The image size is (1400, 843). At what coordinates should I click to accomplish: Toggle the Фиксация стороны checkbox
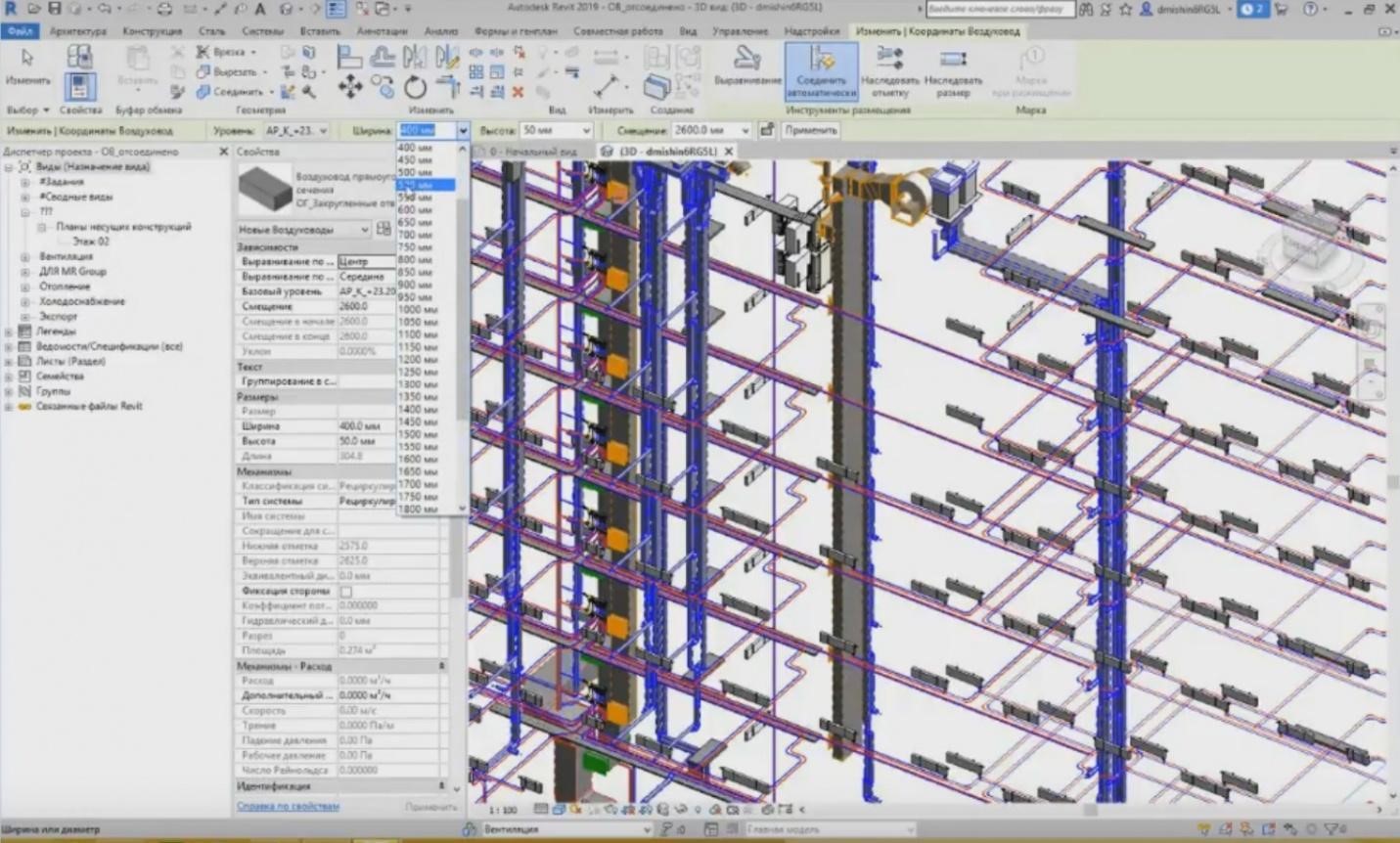[x=344, y=591]
